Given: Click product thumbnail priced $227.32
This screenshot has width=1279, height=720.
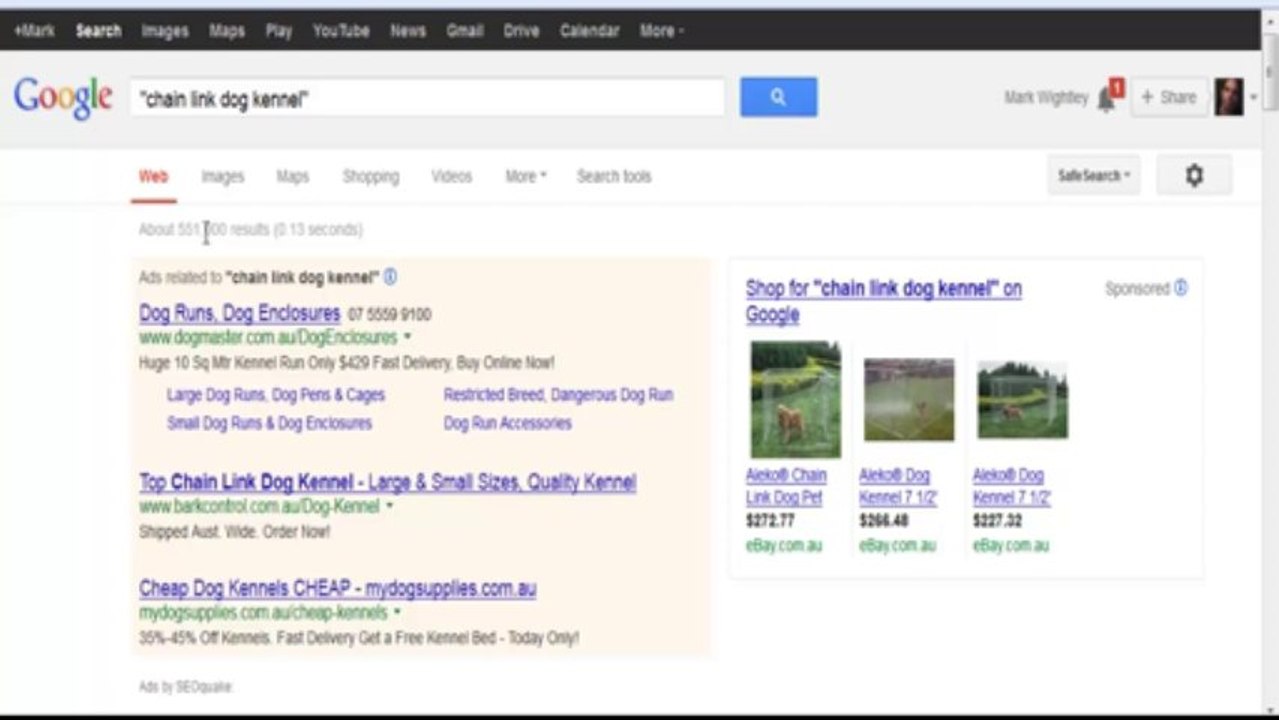Looking at the screenshot, I should [x=1023, y=400].
